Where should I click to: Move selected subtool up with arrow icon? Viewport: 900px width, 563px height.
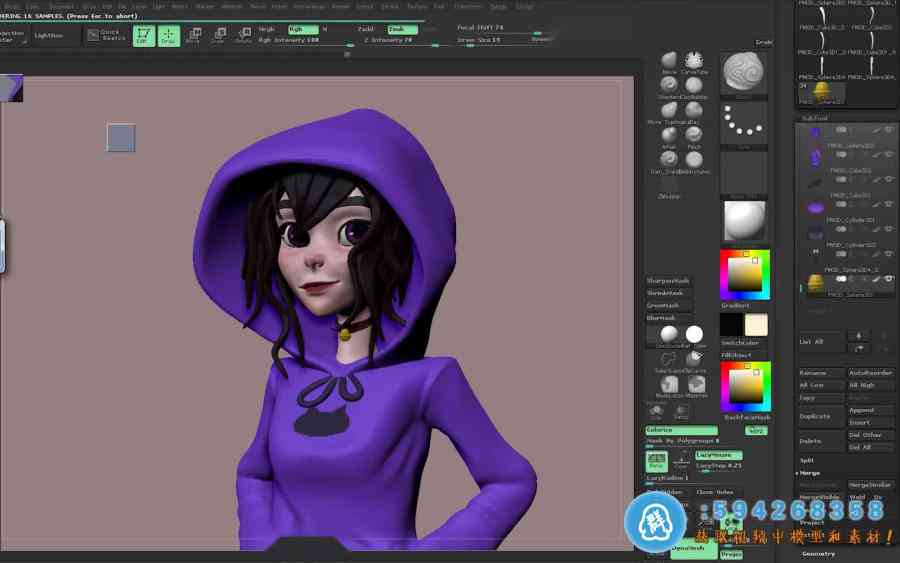click(859, 336)
